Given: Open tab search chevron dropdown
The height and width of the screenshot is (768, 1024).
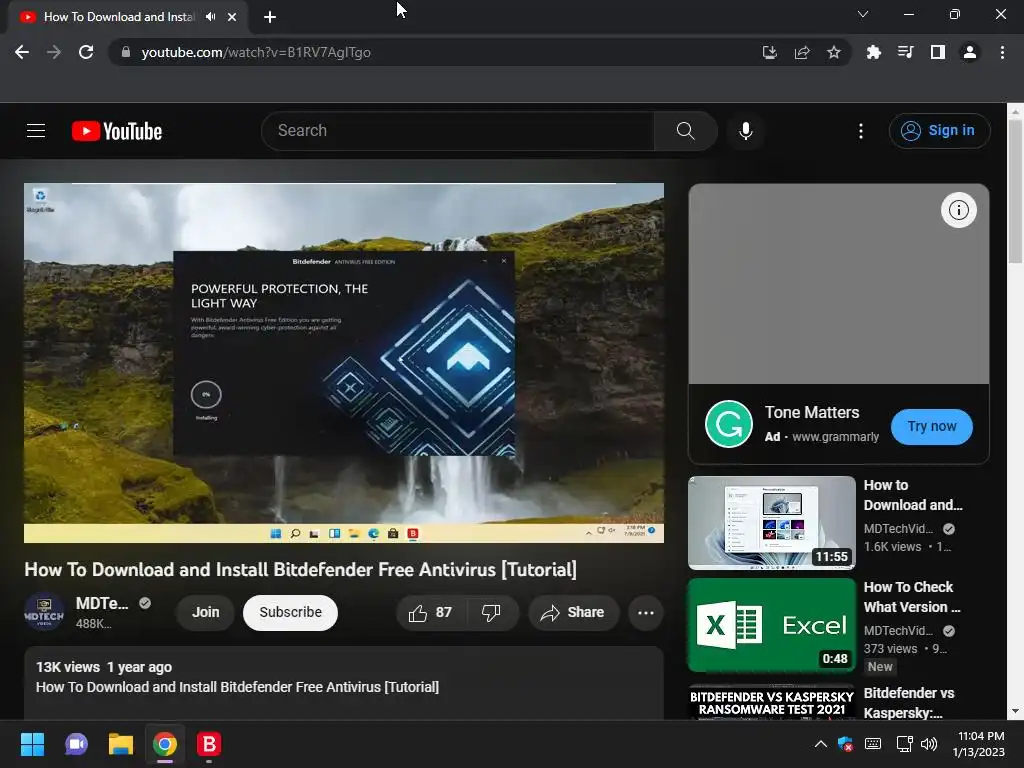Looking at the screenshot, I should point(863,14).
